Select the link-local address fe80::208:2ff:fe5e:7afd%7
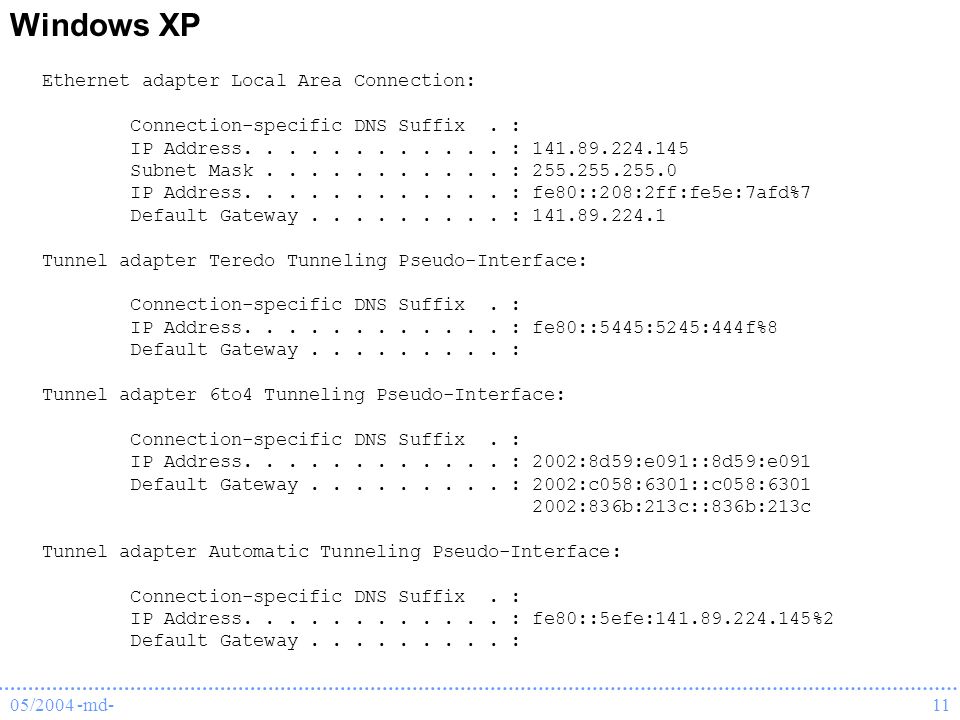 671,193
